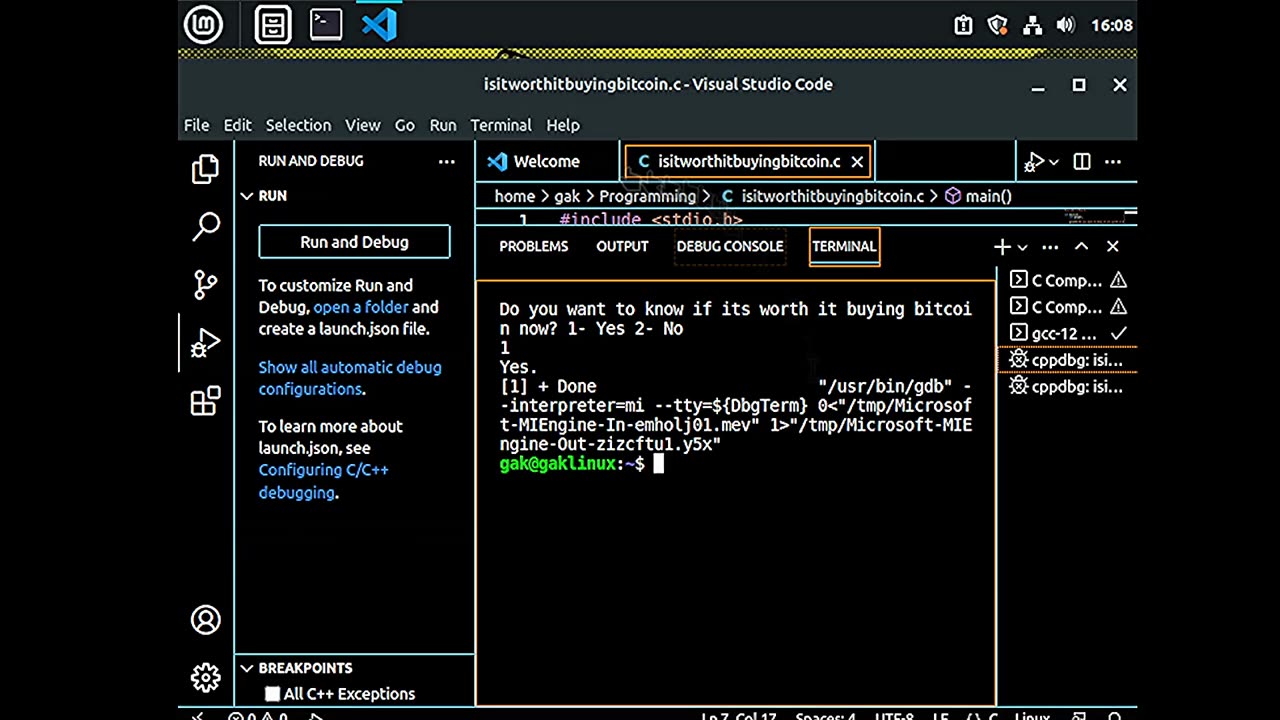1280x720 pixels.
Task: Open the File menu
Action: 196,125
